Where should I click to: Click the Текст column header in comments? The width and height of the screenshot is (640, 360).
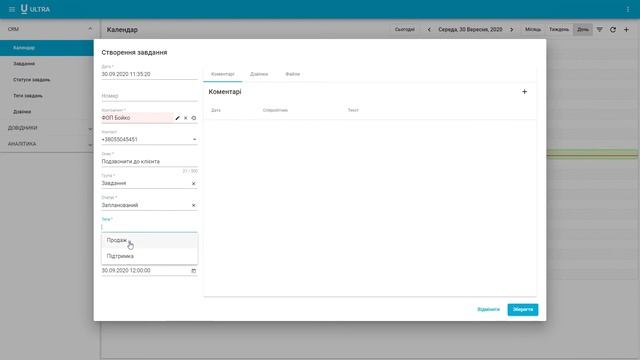[x=353, y=110]
